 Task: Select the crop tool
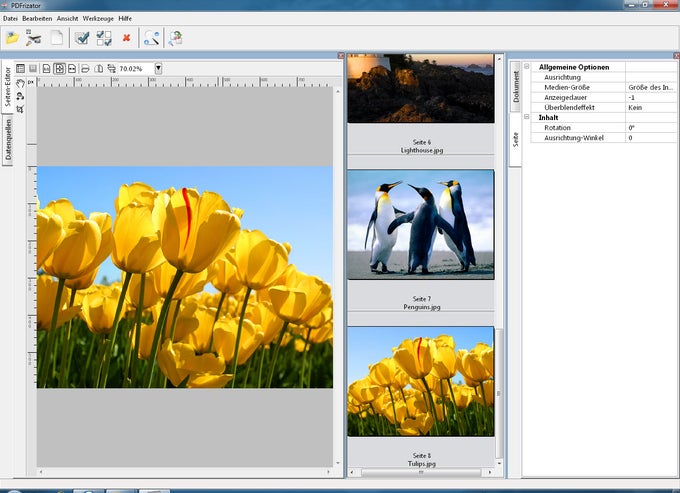(x=20, y=109)
